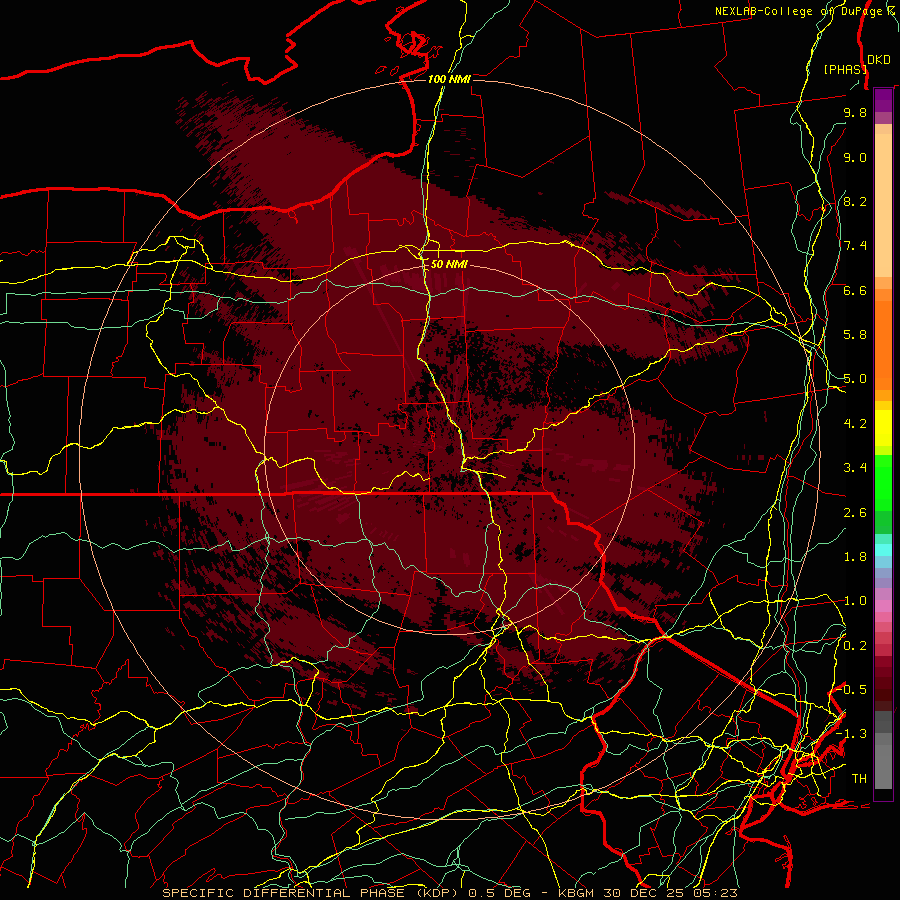Click the 9.0 legend value
Viewport: 900px width, 900px height.
coord(855,157)
